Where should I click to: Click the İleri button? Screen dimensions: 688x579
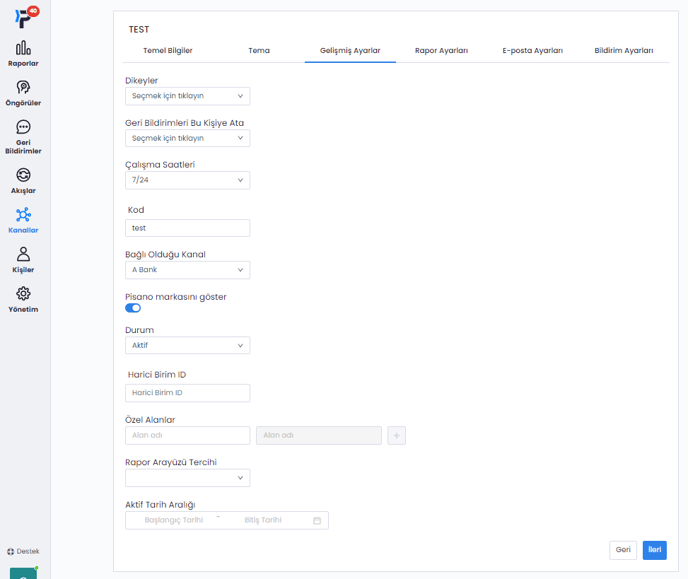[x=654, y=549]
